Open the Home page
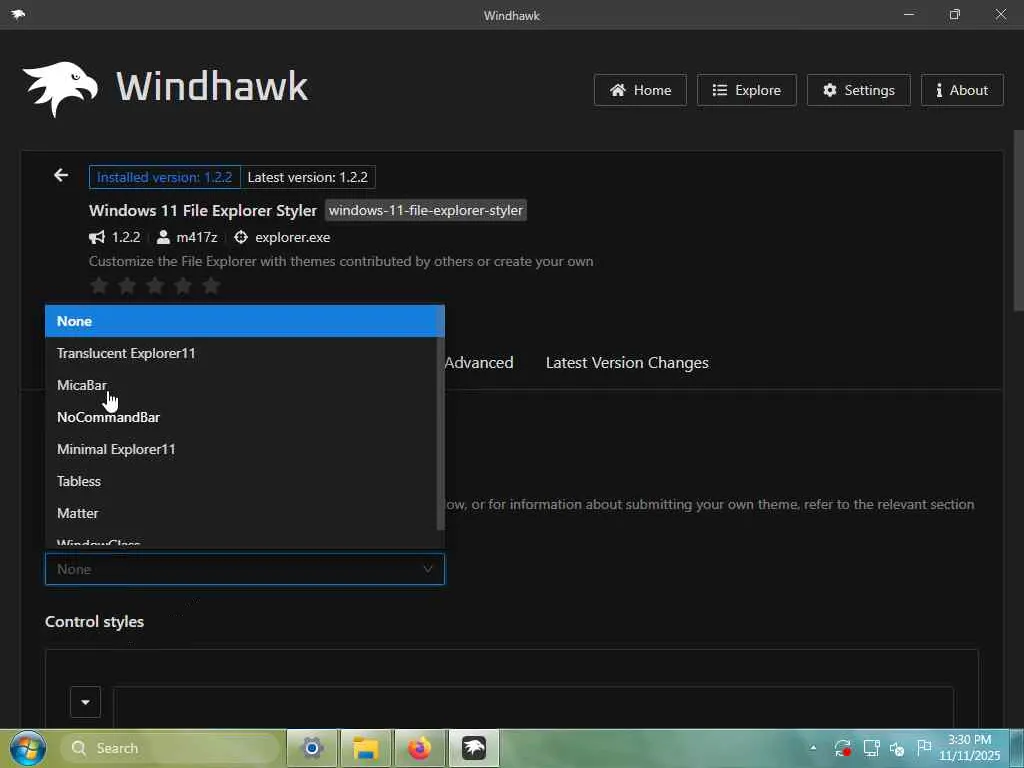1024x768 pixels. click(x=640, y=90)
